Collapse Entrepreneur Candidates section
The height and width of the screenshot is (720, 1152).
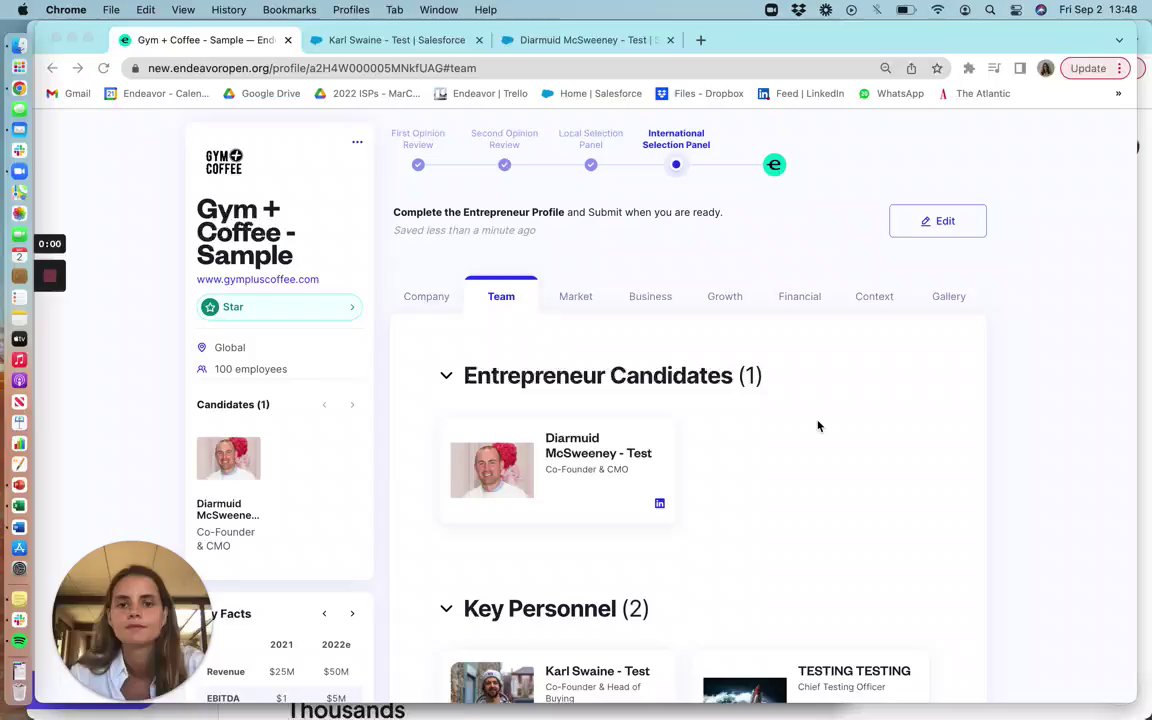[446, 375]
